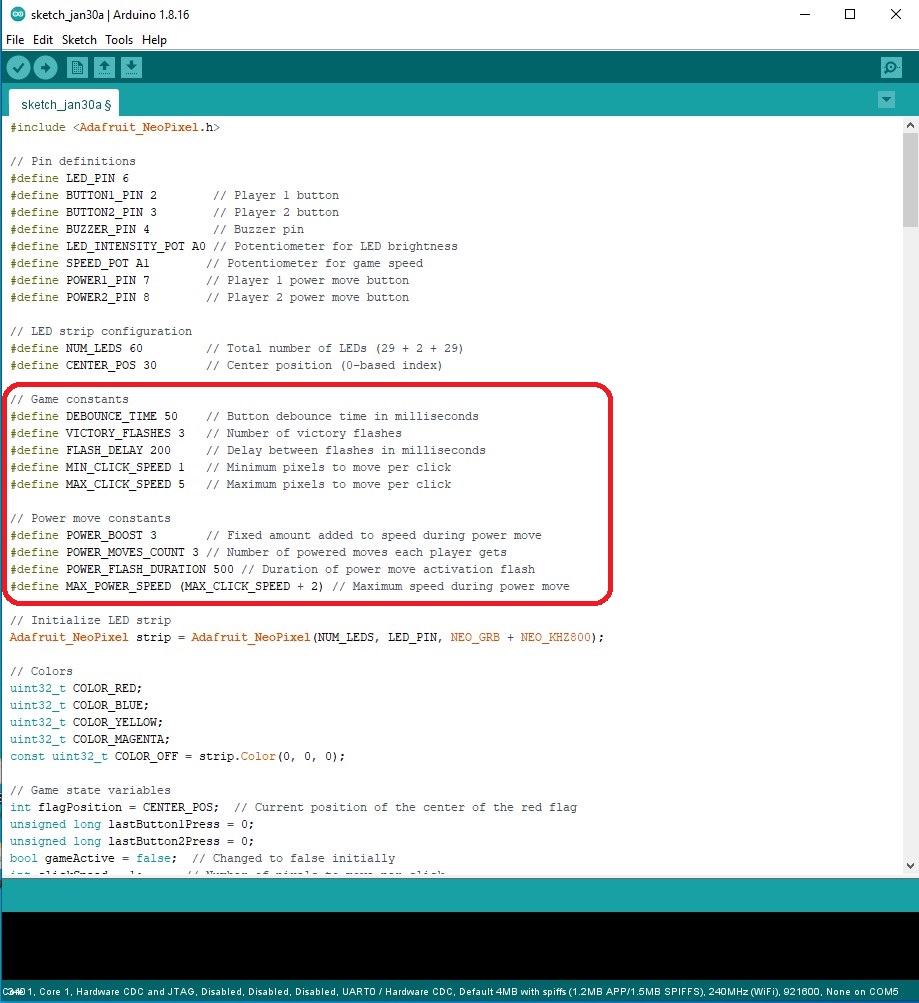This screenshot has height=1003, width=919.
Task: Open the Serial Monitor magnifier icon
Action: pos(890,67)
